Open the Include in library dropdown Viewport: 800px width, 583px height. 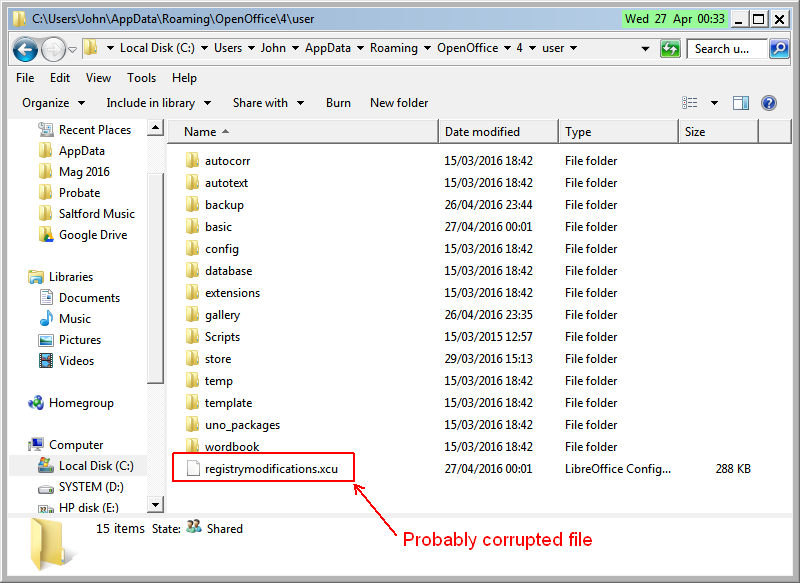pyautogui.click(x=158, y=103)
